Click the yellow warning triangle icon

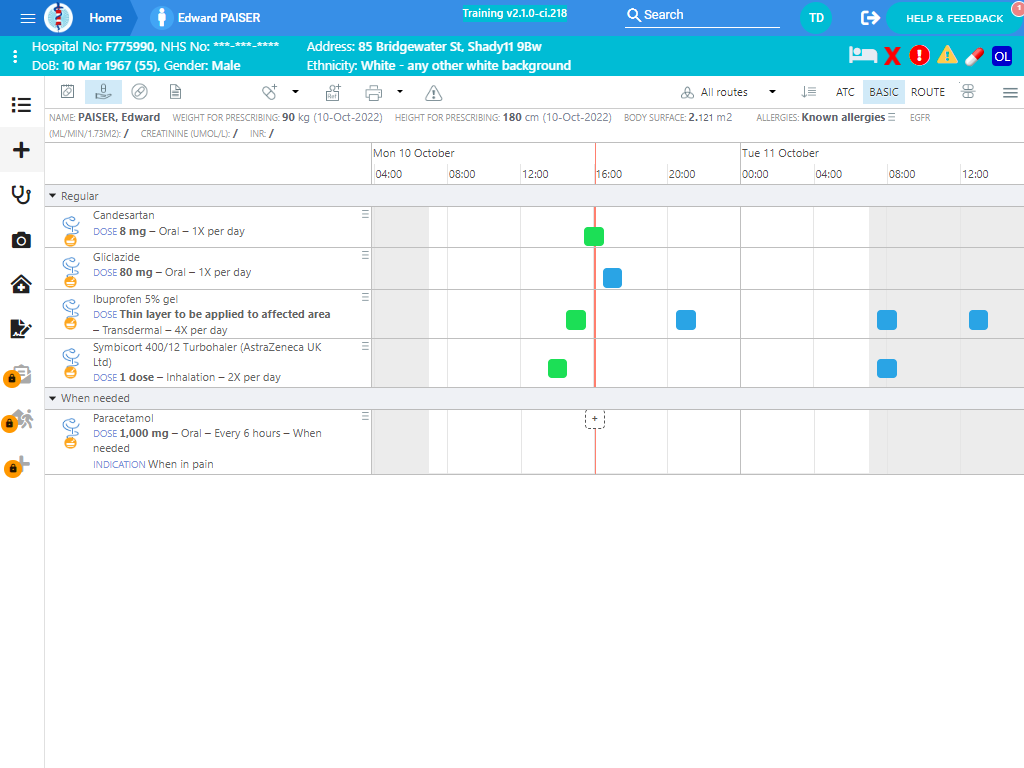(x=947, y=56)
